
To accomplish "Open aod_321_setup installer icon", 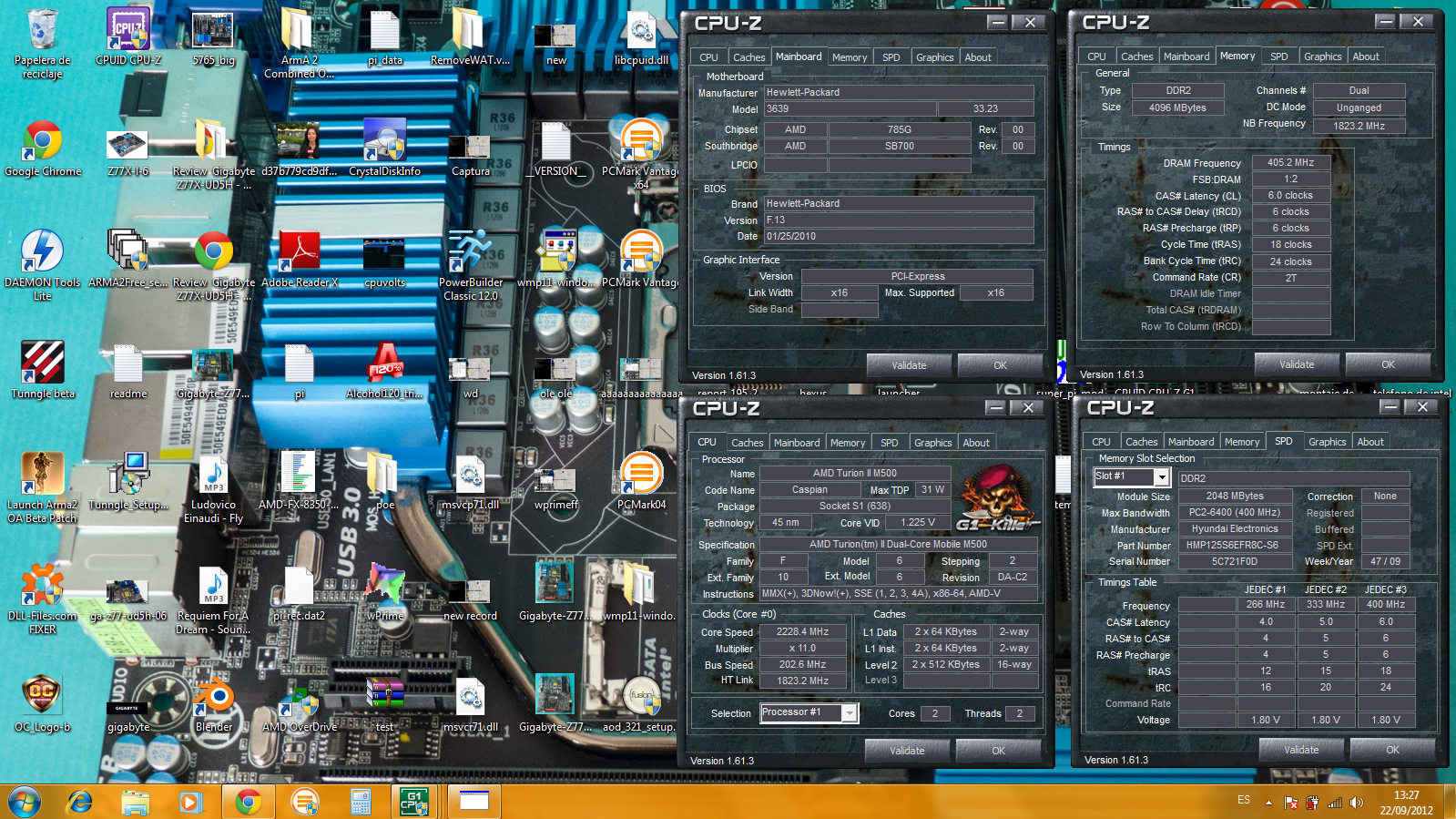I will (641, 703).
